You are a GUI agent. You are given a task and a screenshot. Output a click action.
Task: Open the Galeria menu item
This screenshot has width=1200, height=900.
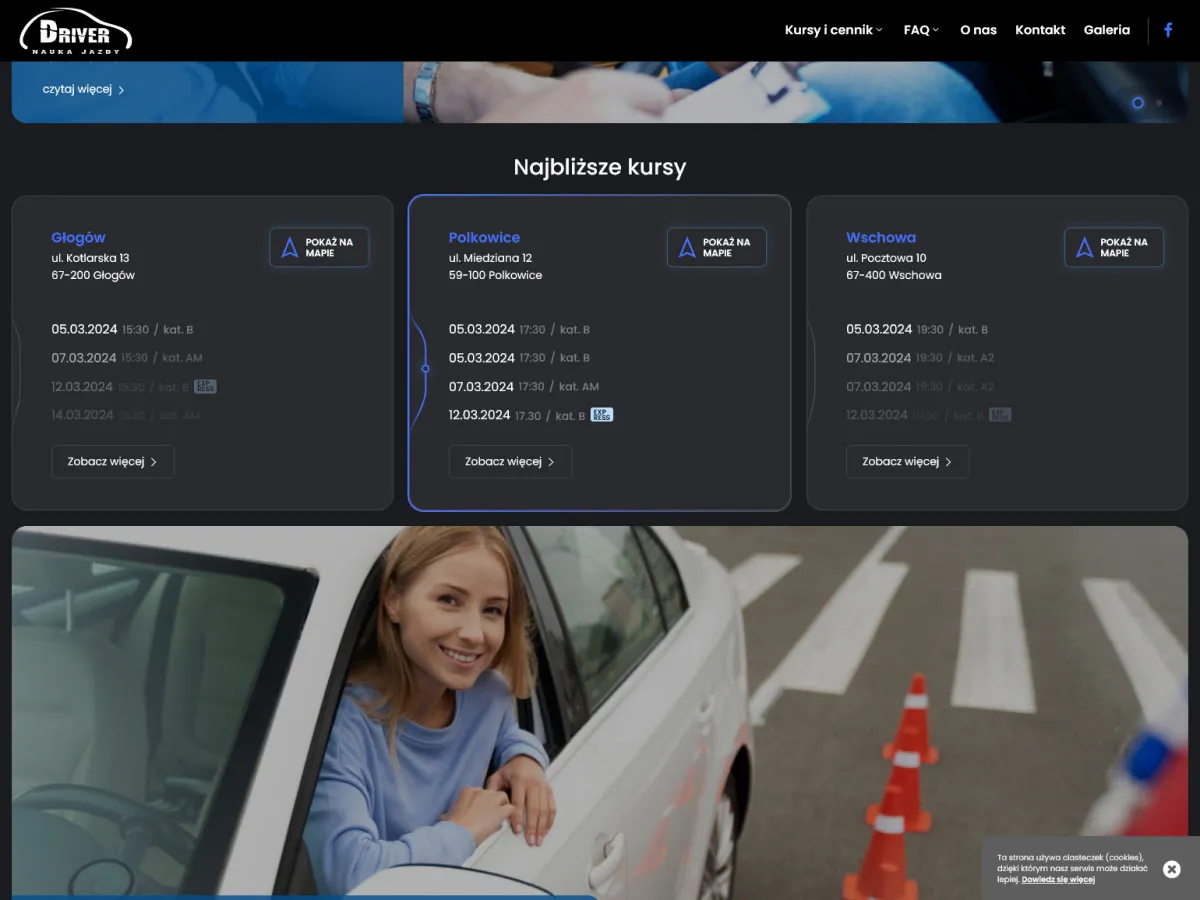pyautogui.click(x=1106, y=30)
